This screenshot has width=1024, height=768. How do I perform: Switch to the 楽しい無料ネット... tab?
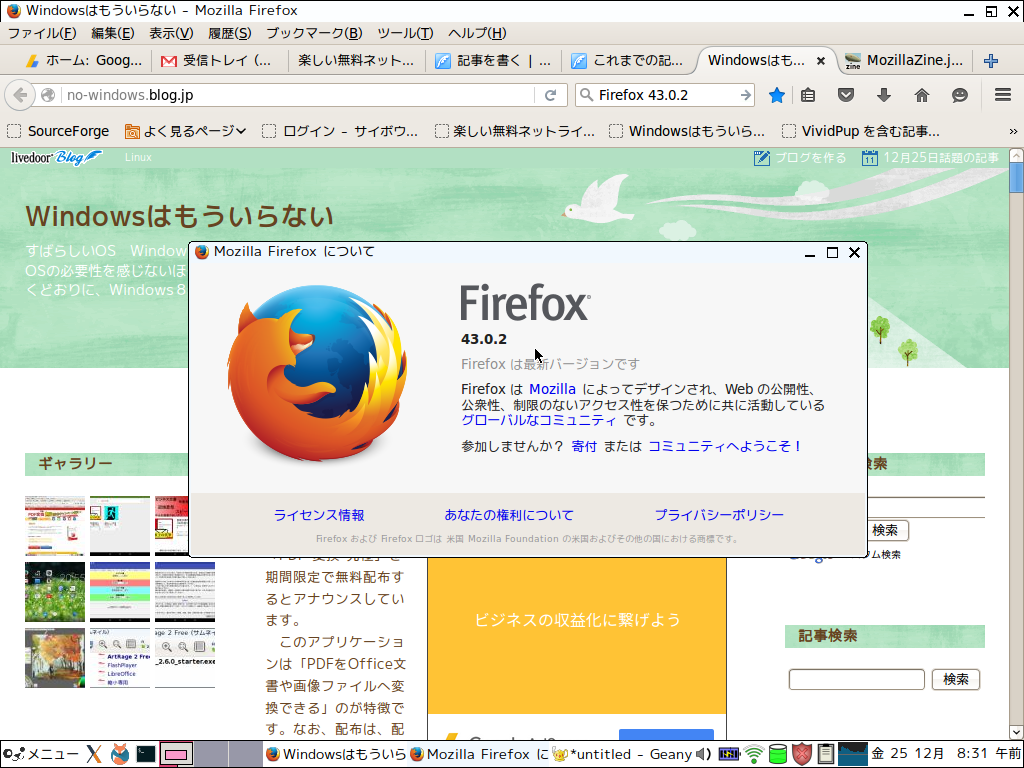[x=356, y=61]
